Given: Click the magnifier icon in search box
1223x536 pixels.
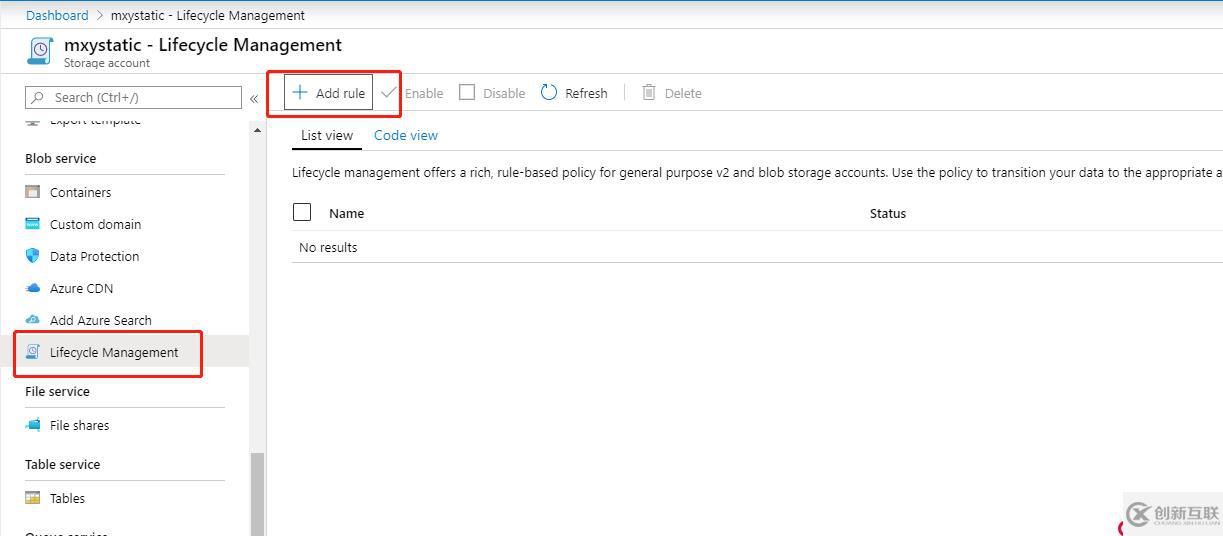Looking at the screenshot, I should coord(38,97).
